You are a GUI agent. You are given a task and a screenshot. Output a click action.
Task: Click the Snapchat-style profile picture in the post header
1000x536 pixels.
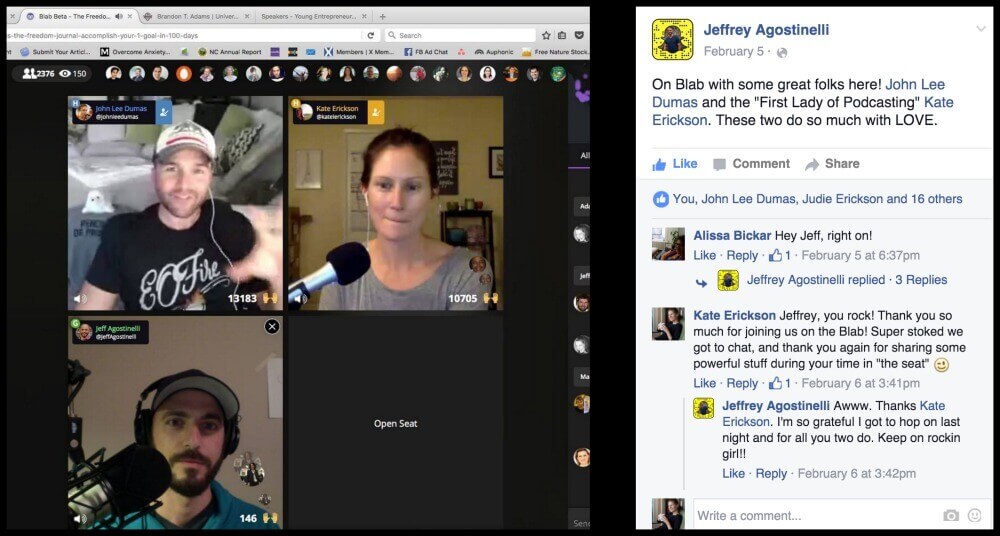point(672,40)
